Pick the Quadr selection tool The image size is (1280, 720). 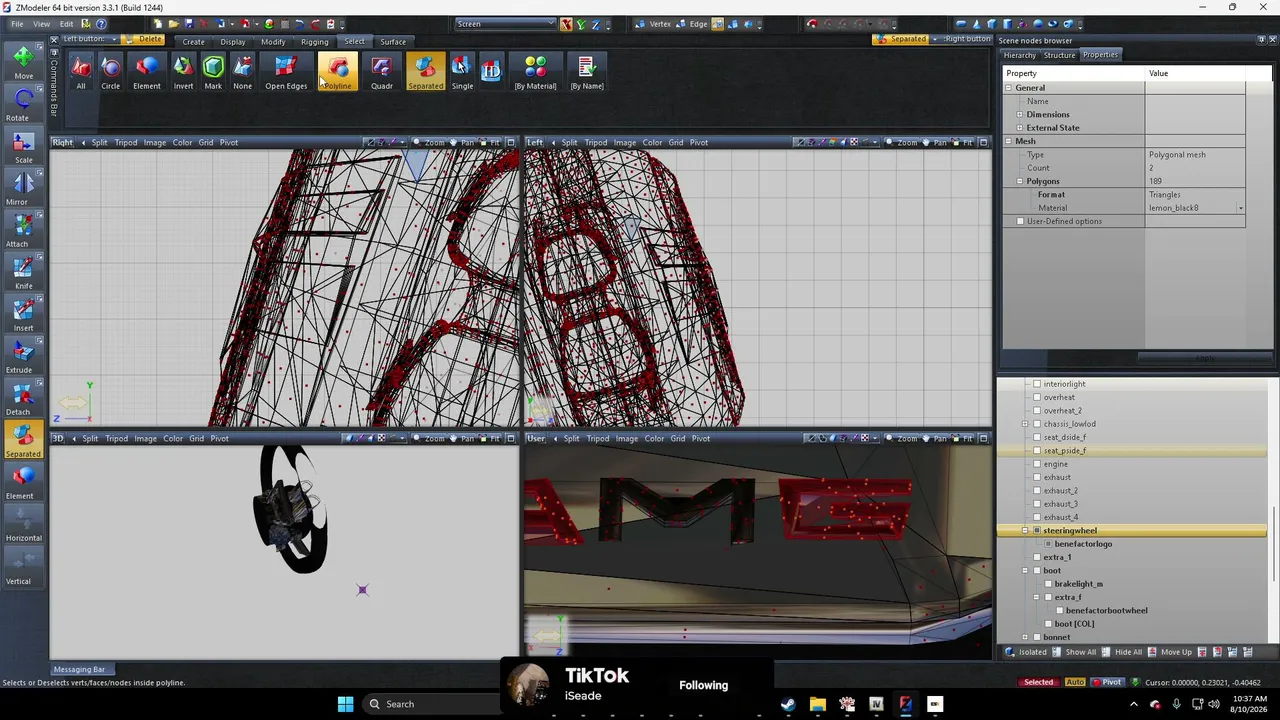382,72
